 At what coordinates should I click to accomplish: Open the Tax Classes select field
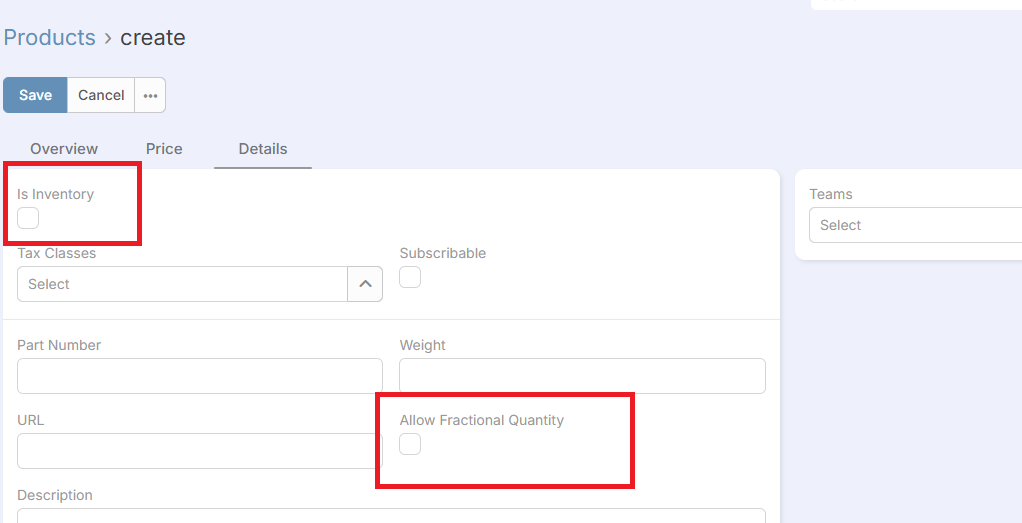point(182,284)
